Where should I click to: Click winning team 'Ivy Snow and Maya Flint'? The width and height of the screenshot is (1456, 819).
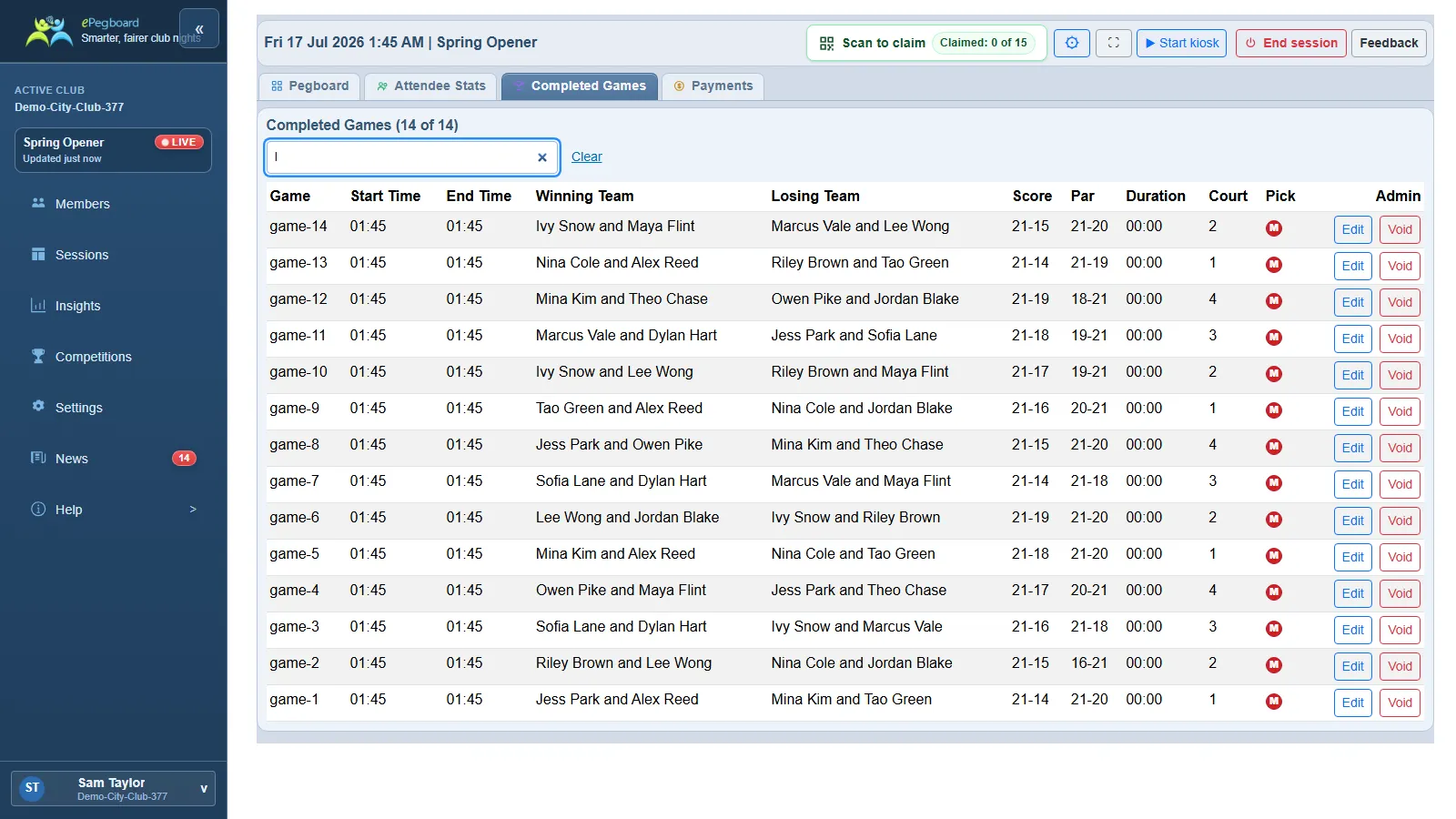click(615, 226)
